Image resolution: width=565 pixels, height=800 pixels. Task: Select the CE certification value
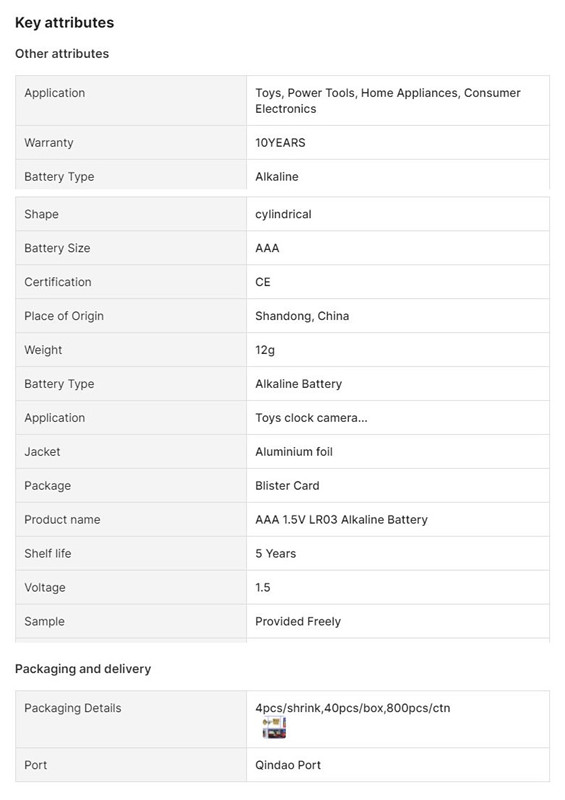click(x=263, y=282)
